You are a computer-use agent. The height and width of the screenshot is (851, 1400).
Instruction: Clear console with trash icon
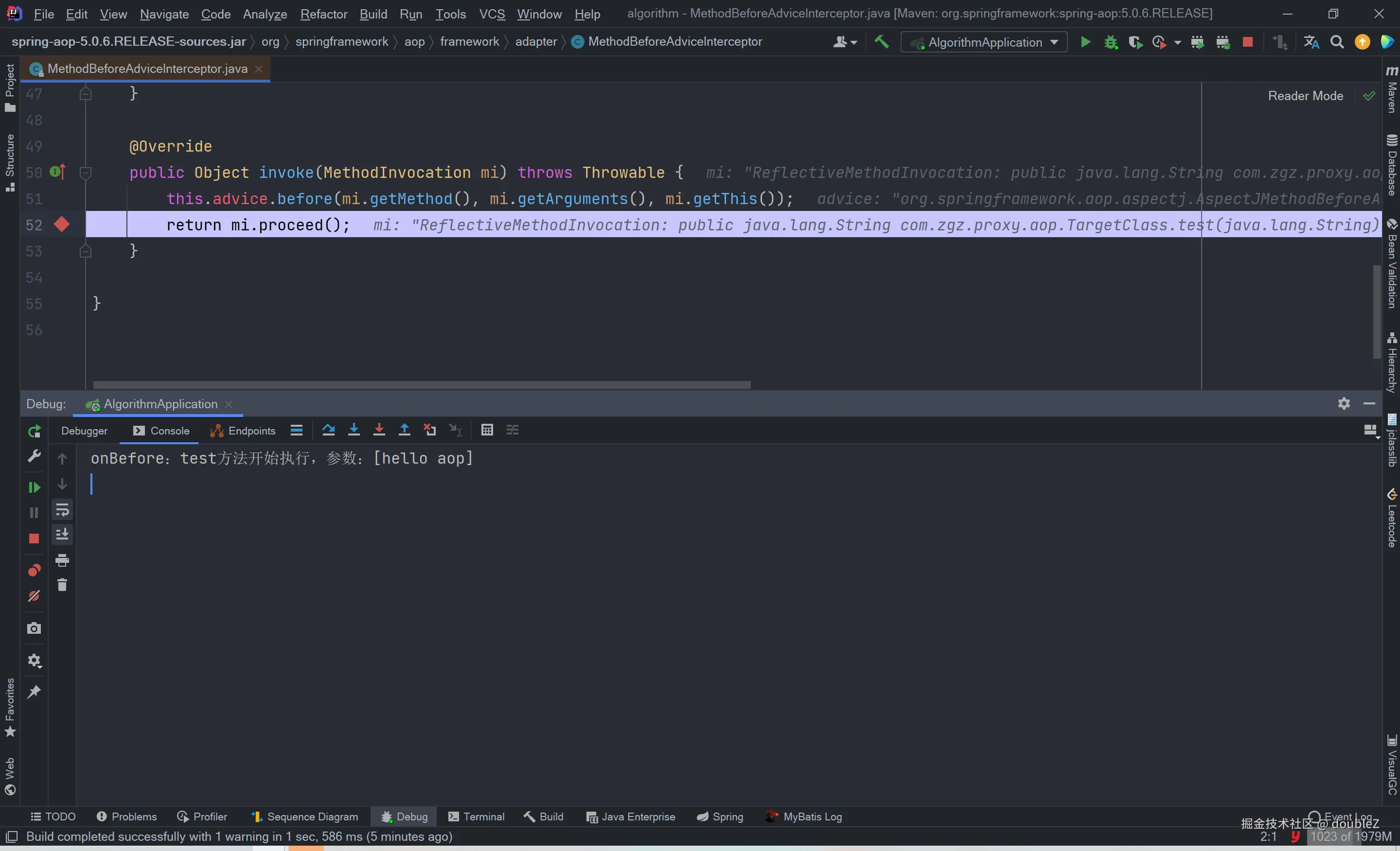62,585
